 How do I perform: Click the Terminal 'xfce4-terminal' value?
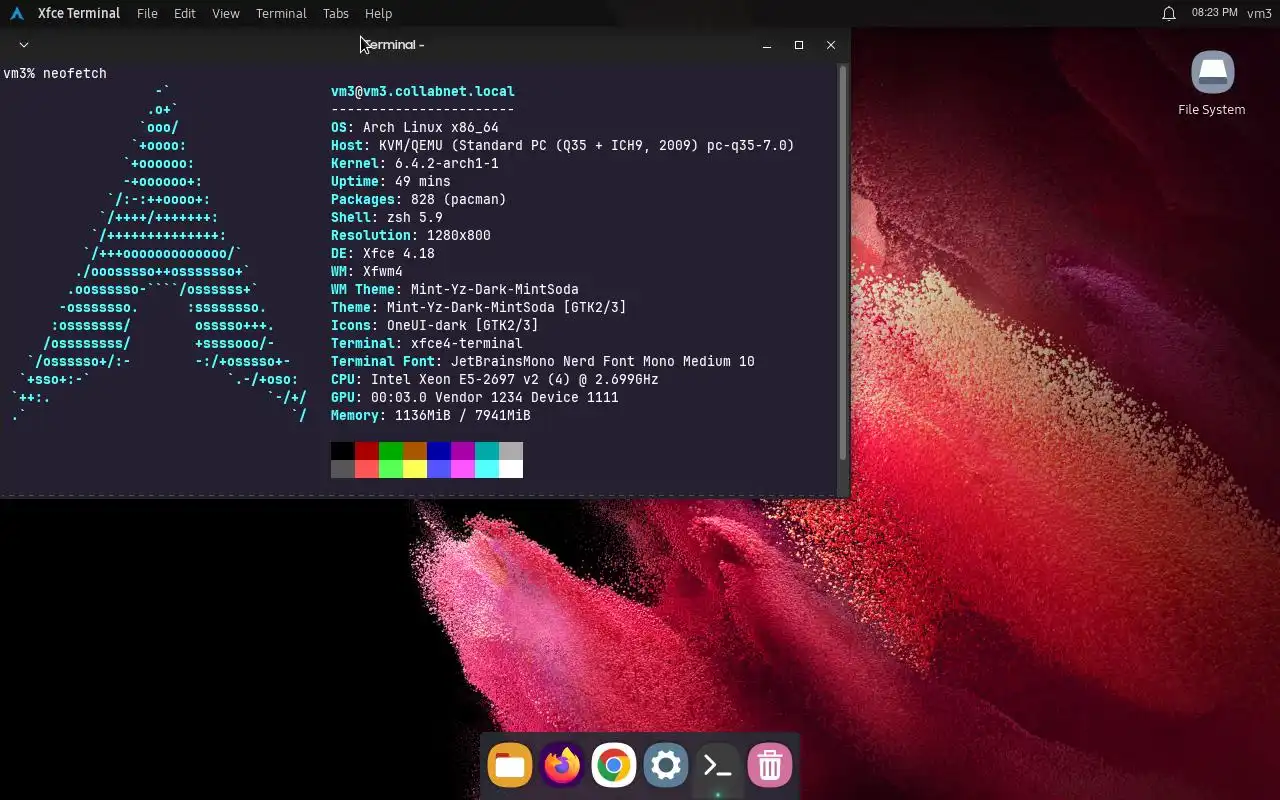(x=467, y=343)
